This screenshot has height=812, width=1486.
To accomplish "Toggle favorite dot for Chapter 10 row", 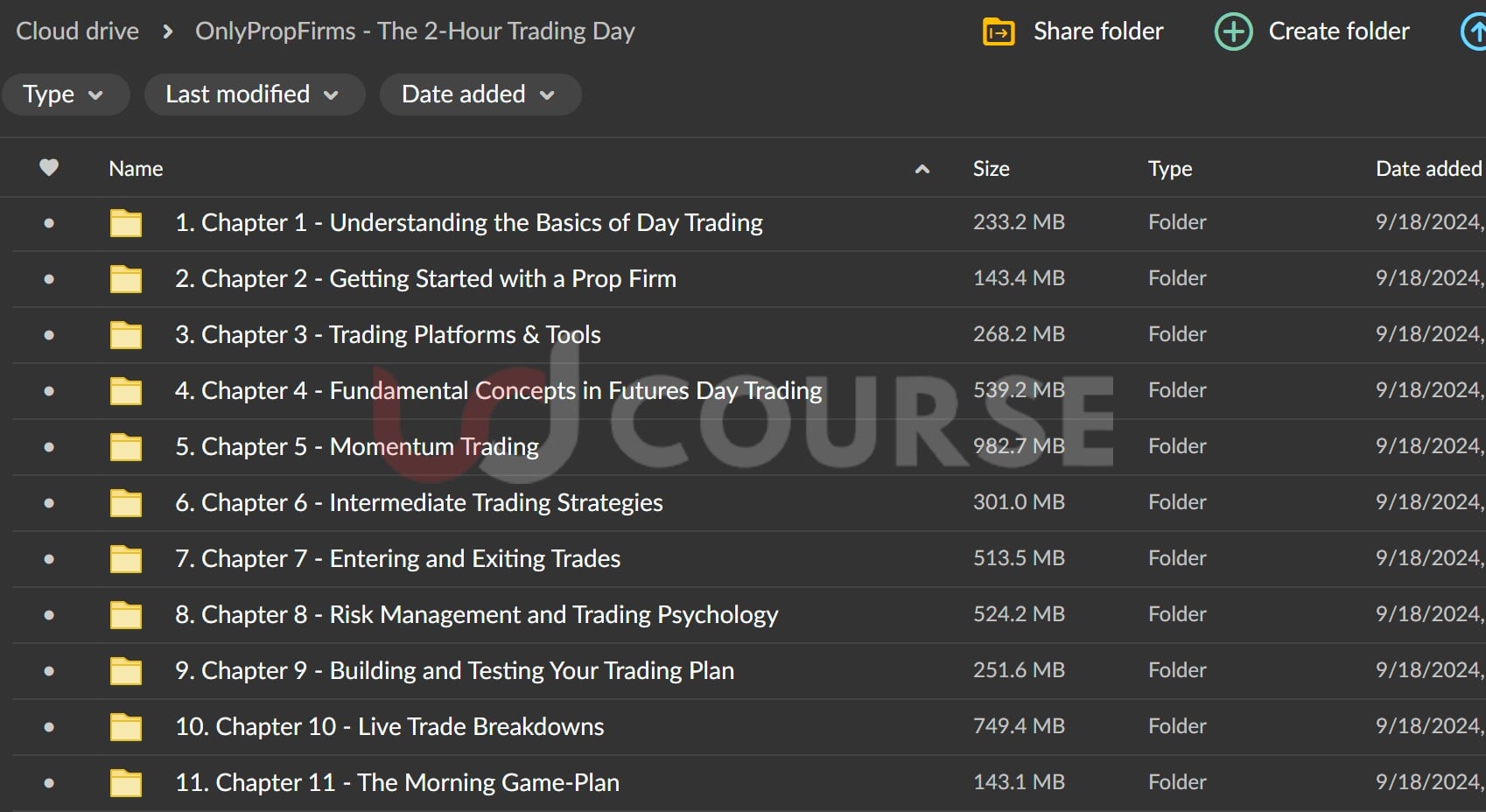I will click(49, 727).
